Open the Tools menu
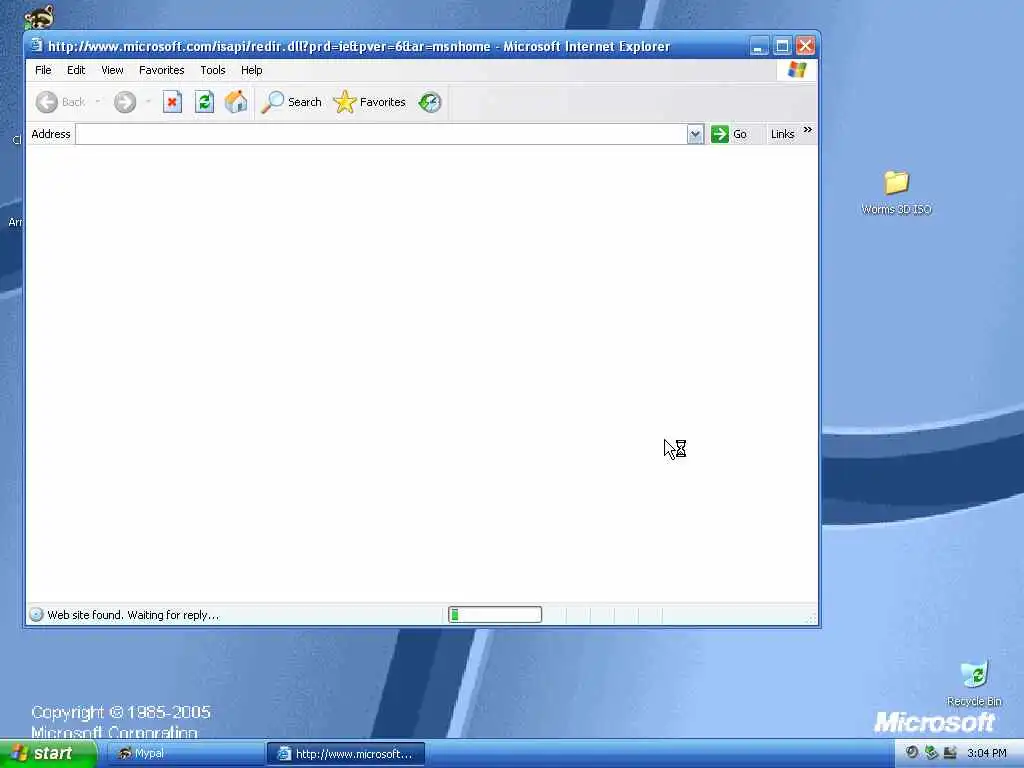The height and width of the screenshot is (768, 1024). 213,70
